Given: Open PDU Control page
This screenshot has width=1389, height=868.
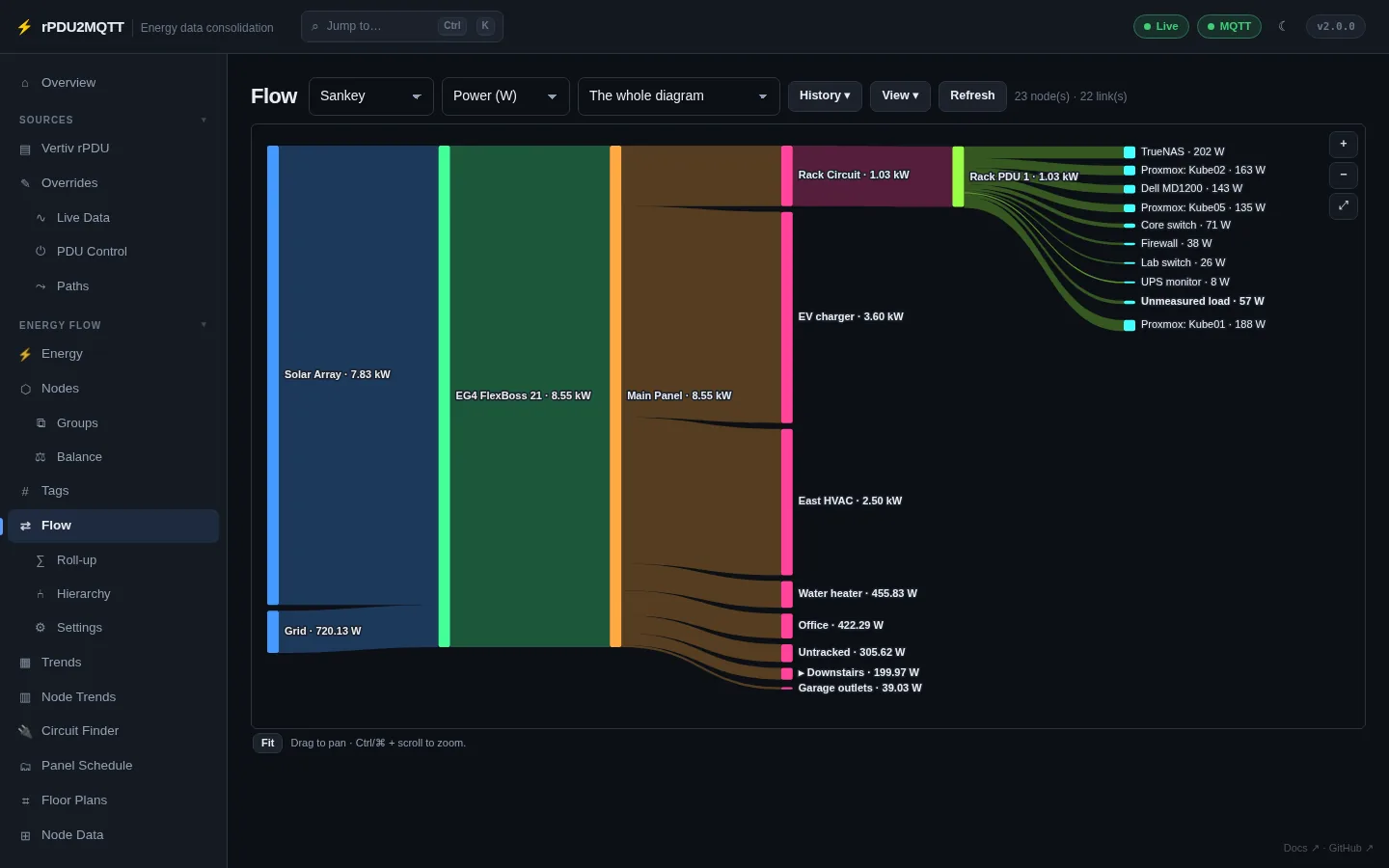Looking at the screenshot, I should [114, 252].
